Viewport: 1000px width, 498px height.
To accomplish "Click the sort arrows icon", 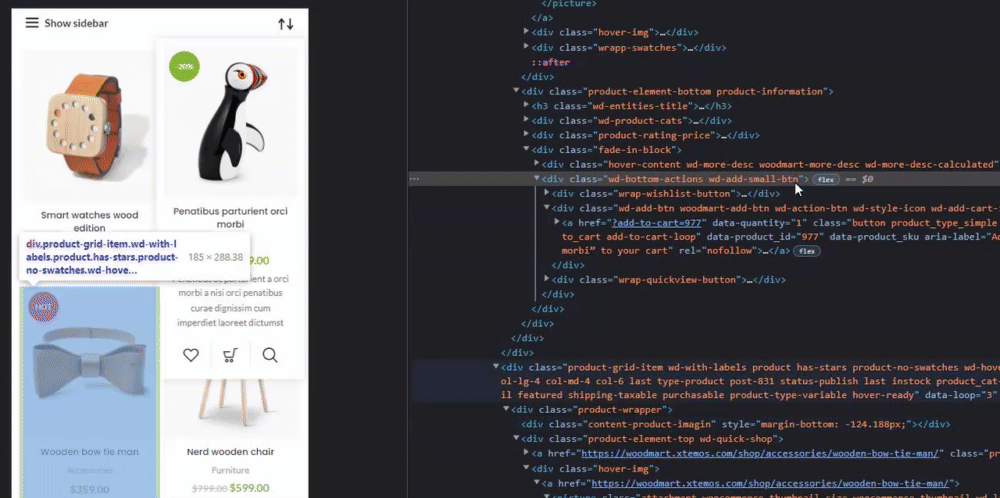I will [286, 24].
